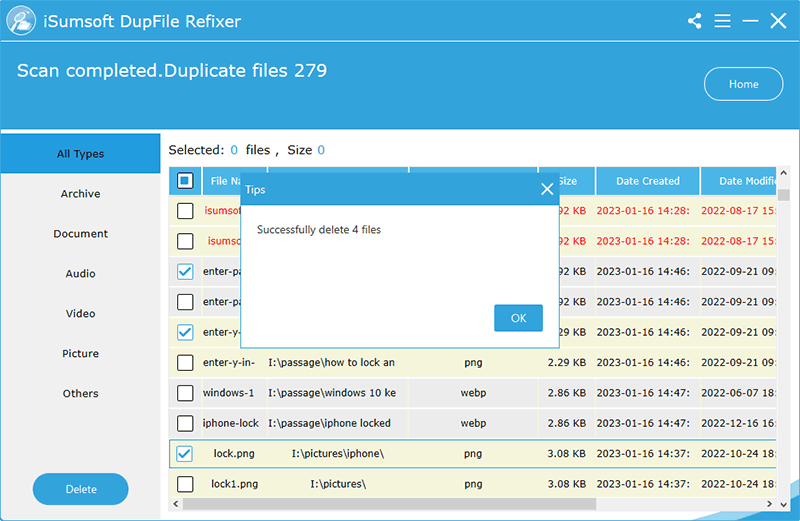Check the lock1.png file checkbox
This screenshot has width=800, height=521.
pos(185,484)
